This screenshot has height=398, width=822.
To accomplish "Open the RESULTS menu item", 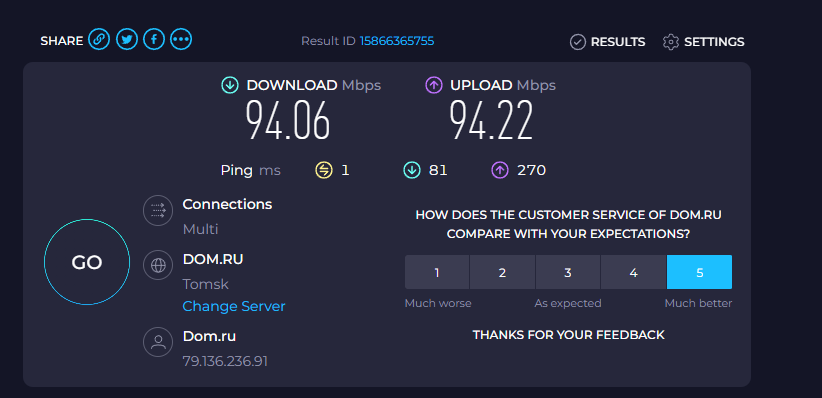I will click(618, 42).
